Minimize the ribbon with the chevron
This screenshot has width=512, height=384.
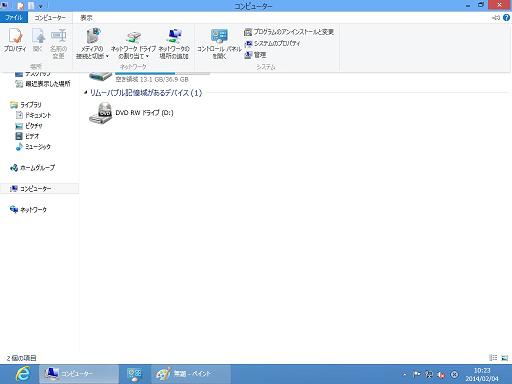tap(496, 18)
